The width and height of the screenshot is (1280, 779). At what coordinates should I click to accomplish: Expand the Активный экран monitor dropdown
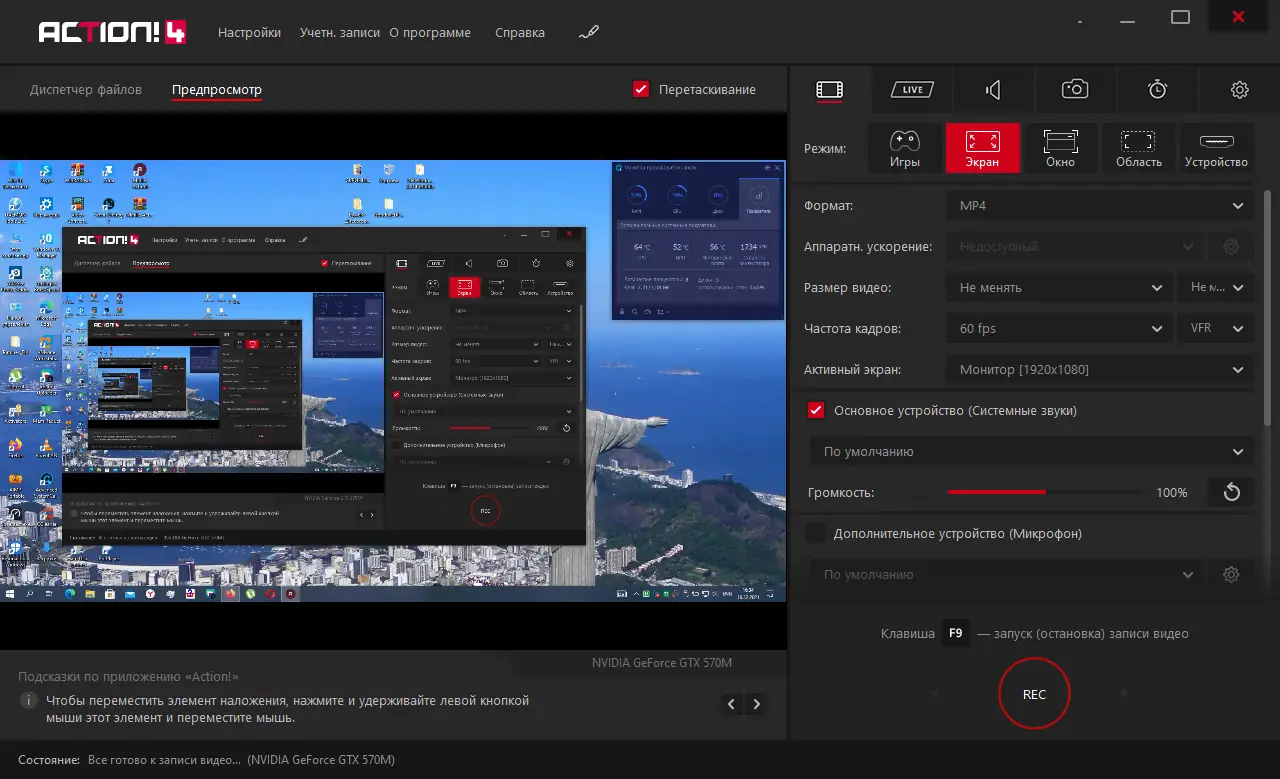[x=1099, y=369]
